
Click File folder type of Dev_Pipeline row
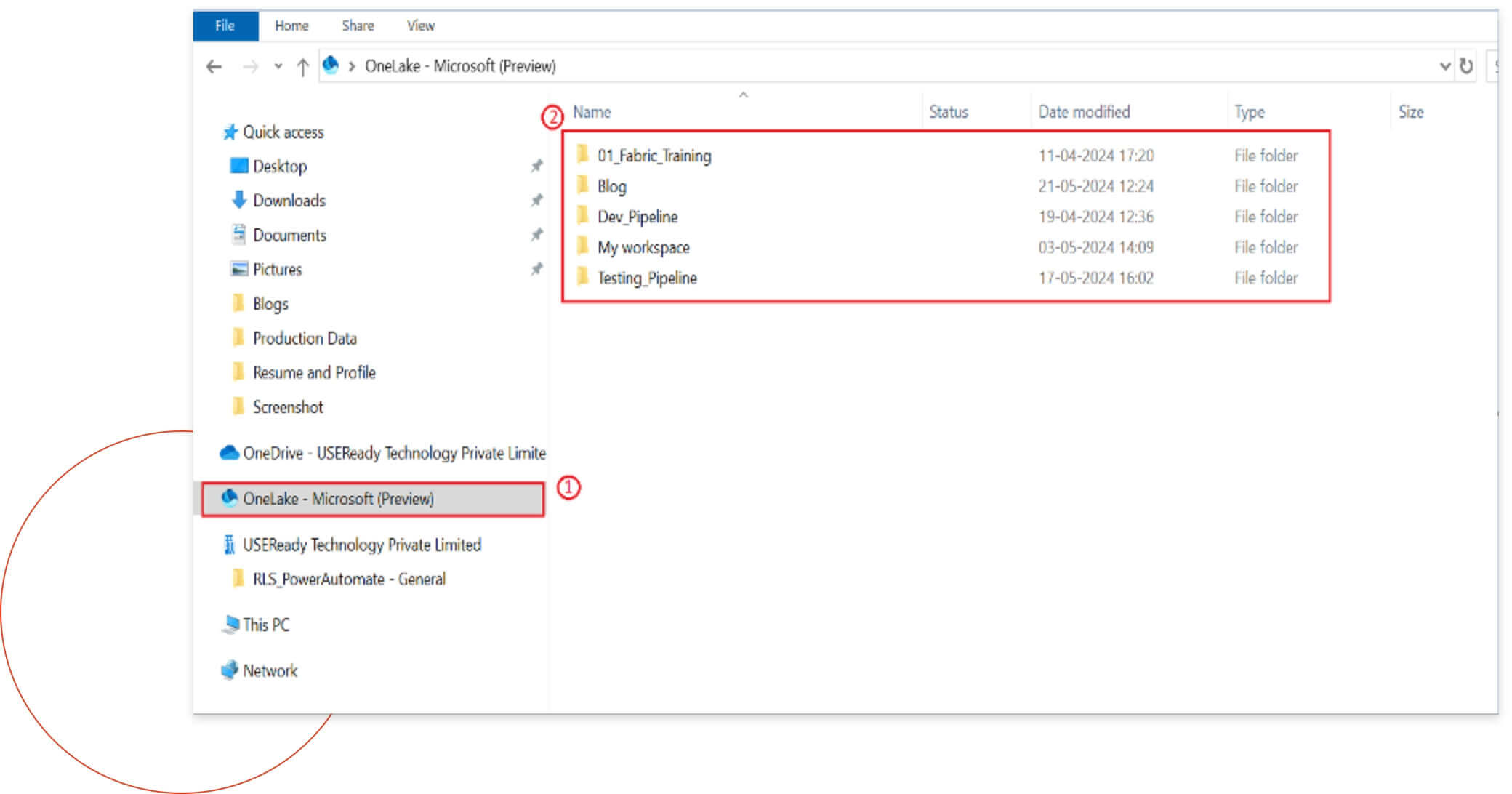coord(1266,217)
